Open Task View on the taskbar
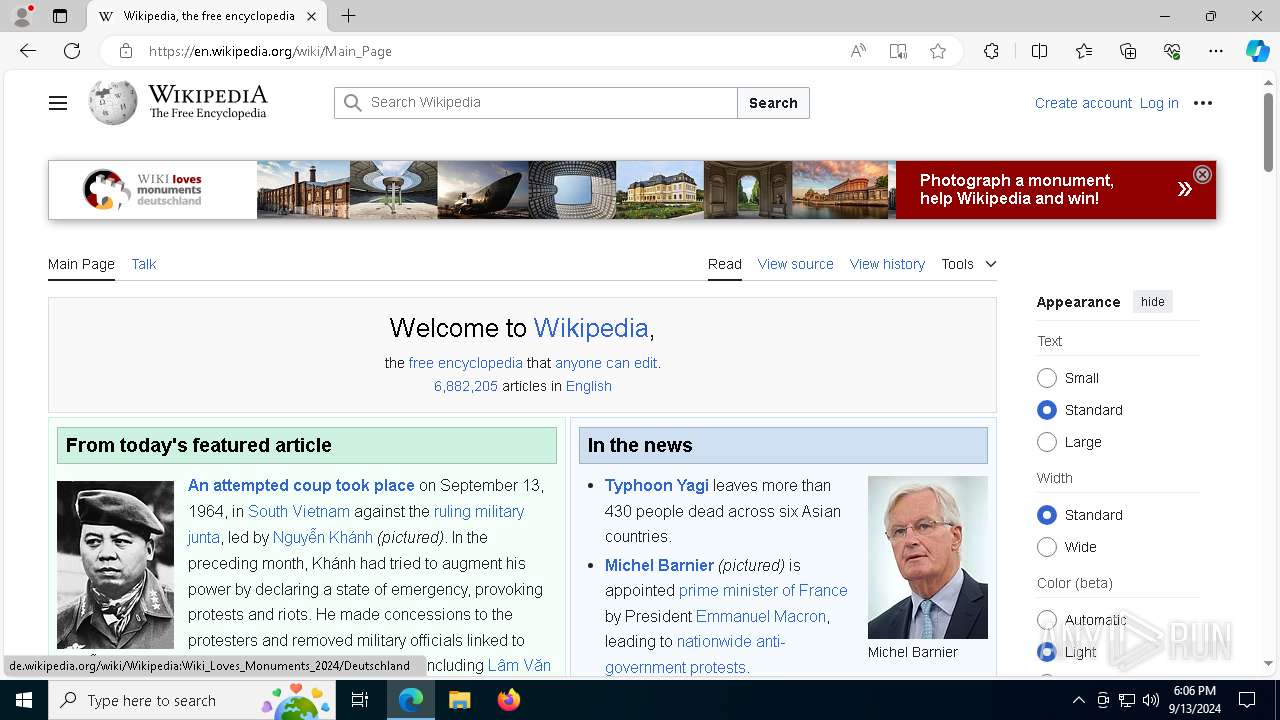1280x720 pixels. (360, 700)
